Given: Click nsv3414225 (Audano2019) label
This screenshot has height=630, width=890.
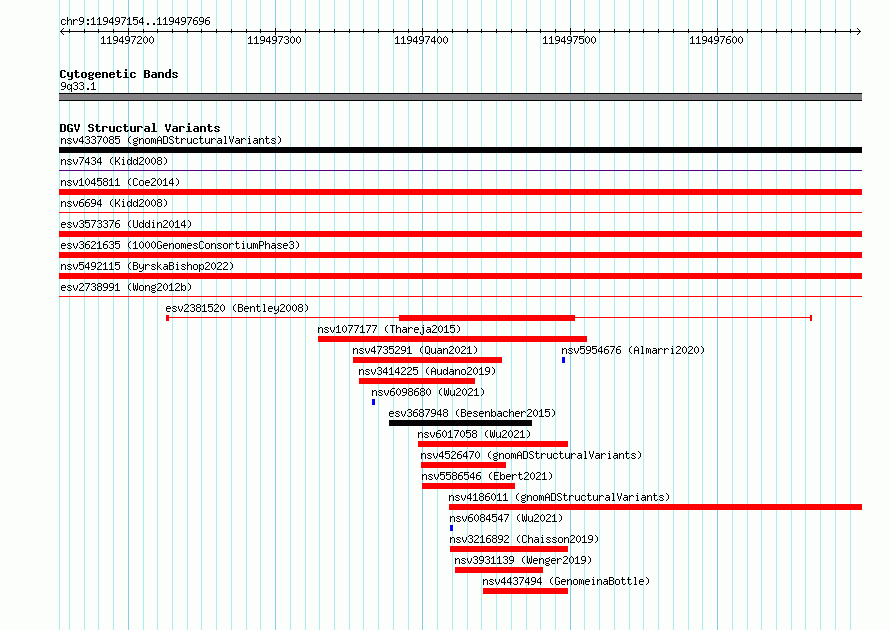Looking at the screenshot, I should pyautogui.click(x=427, y=371).
